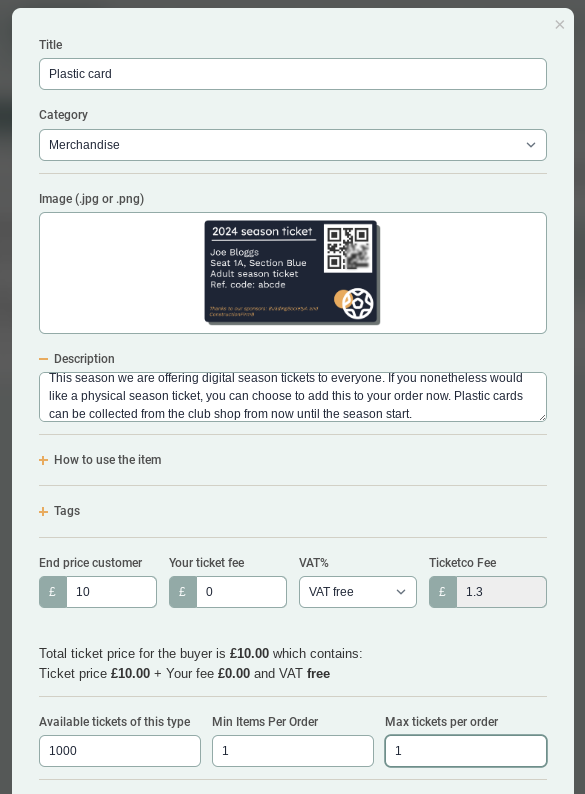The height and width of the screenshot is (794, 585).
Task: Open the Category dropdown showing Merchandise
Action: [293, 145]
